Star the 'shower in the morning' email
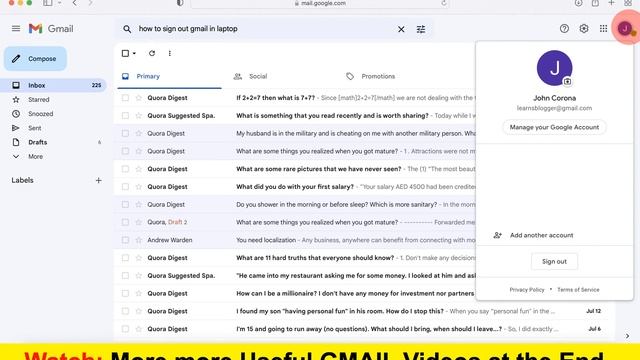640x360 pixels. click(138, 204)
